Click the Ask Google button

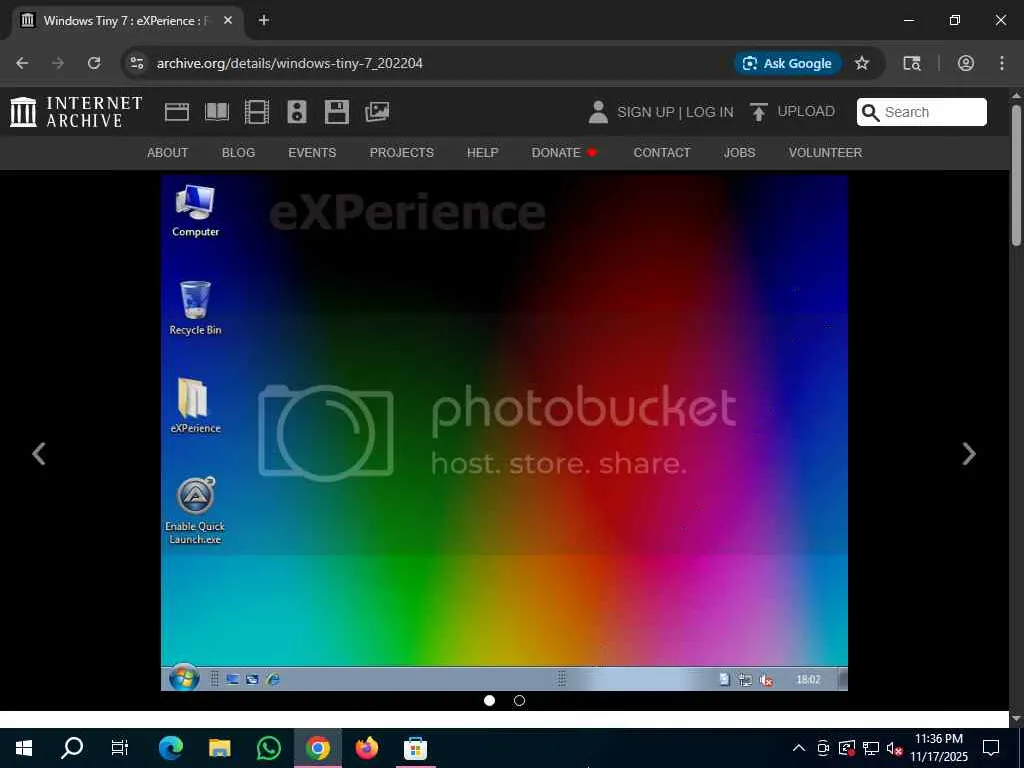point(788,63)
